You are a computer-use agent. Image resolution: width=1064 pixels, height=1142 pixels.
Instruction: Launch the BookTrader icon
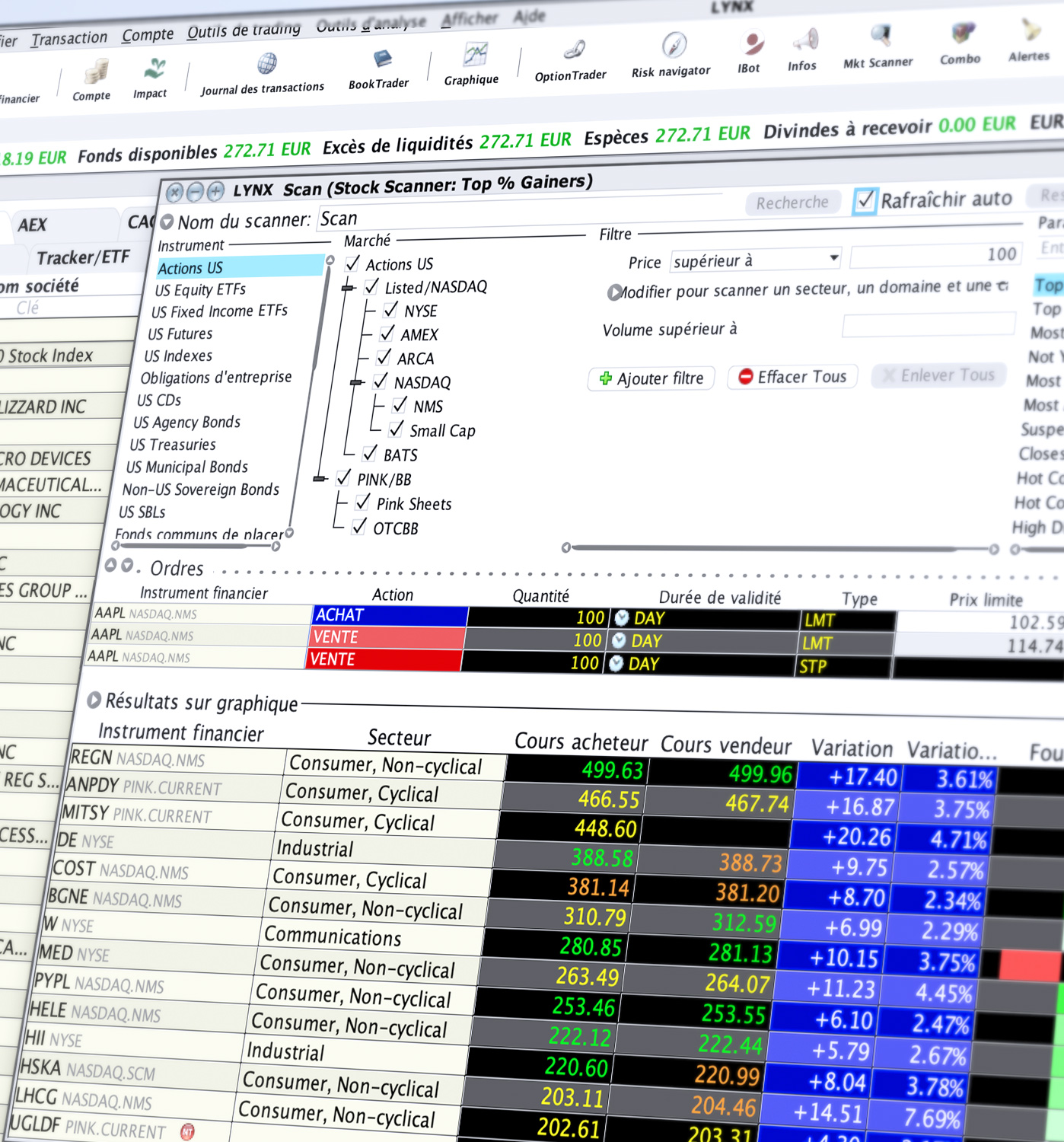pyautogui.click(x=382, y=59)
